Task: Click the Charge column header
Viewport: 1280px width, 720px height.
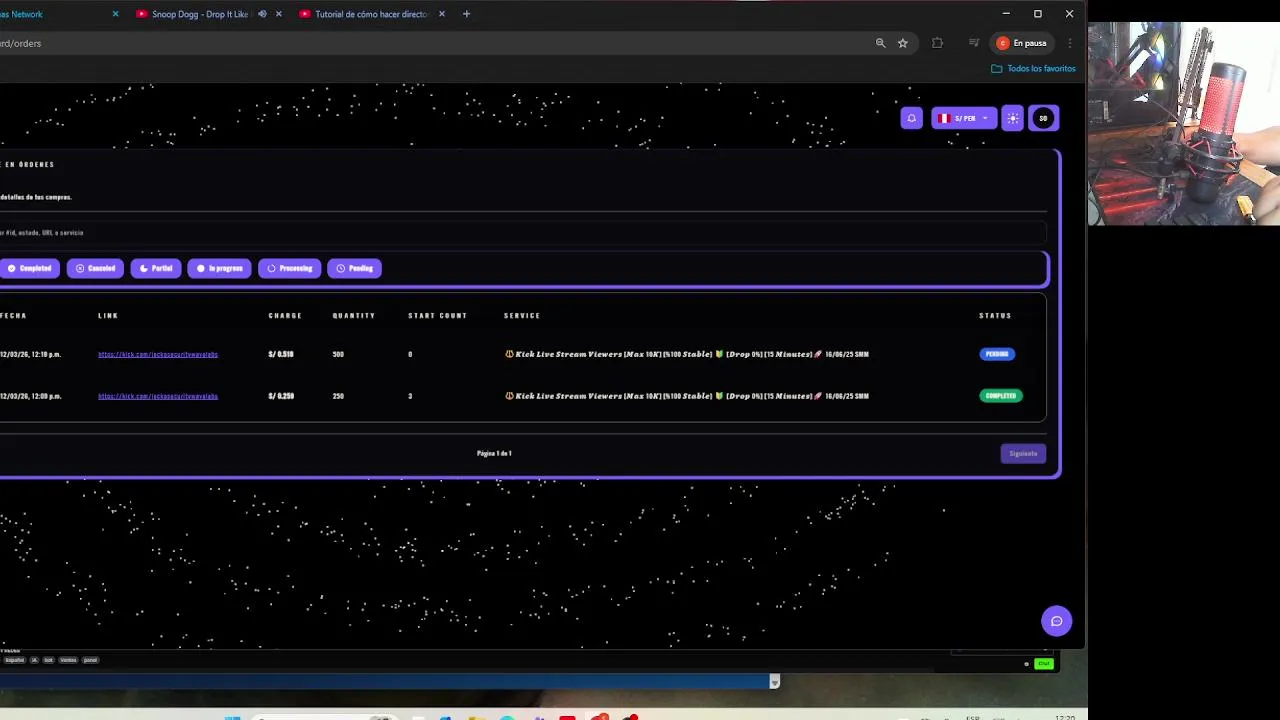Action: pos(285,315)
